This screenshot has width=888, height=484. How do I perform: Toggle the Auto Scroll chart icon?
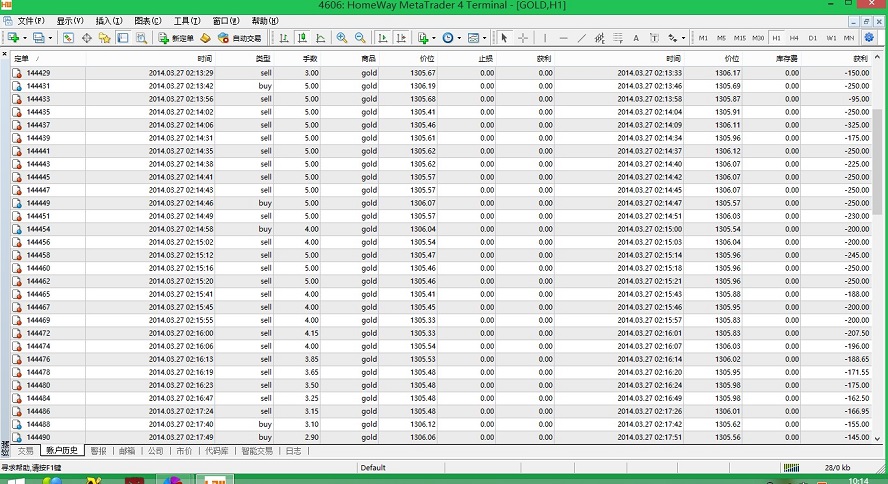(x=383, y=38)
